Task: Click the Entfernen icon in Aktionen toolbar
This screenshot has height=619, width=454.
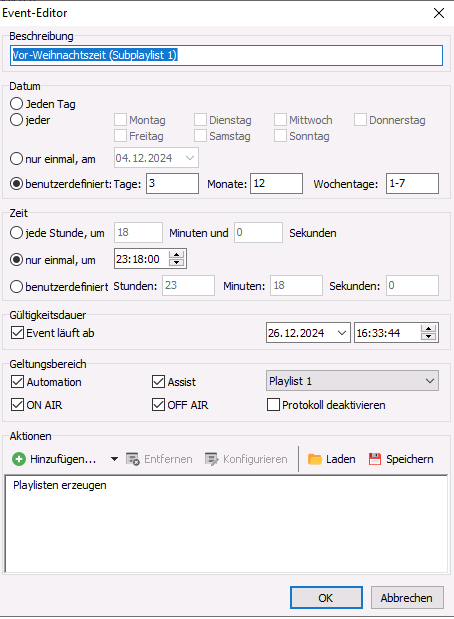Action: [133, 459]
